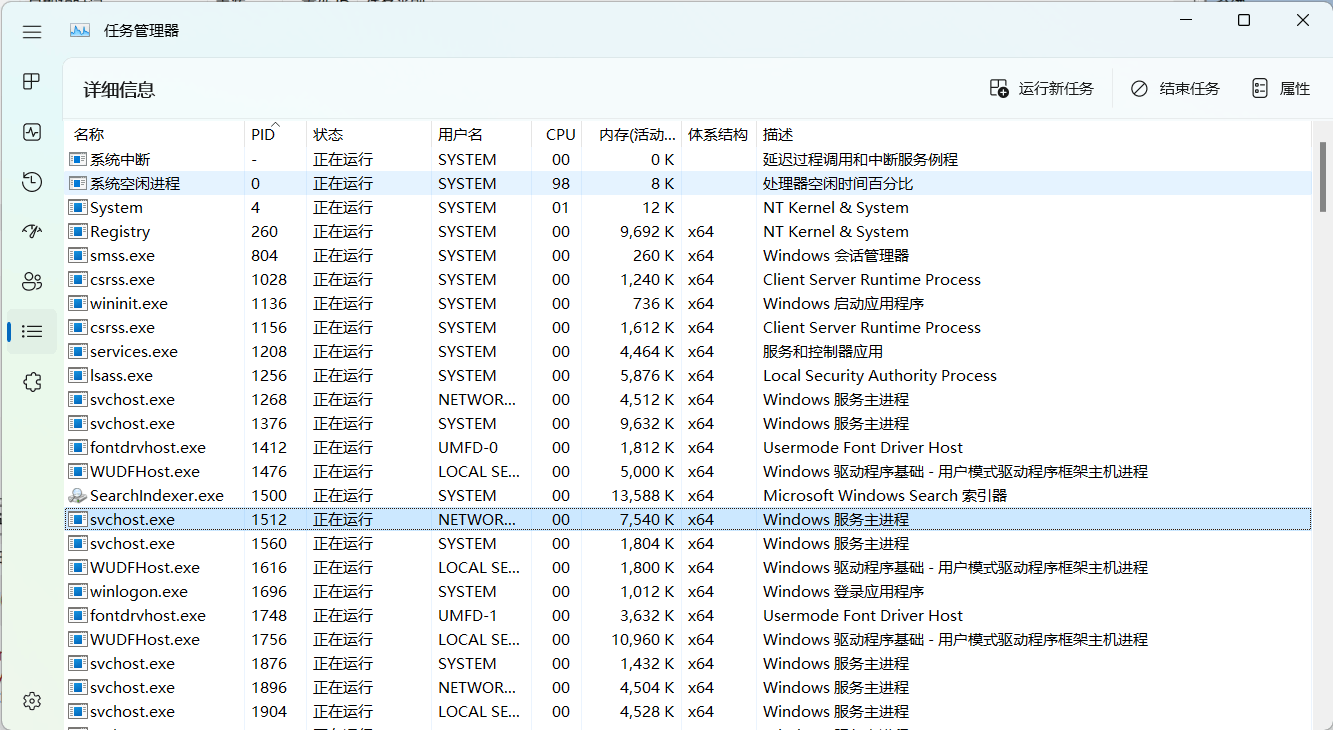Sort by the 描述 column header

click(x=1034, y=134)
